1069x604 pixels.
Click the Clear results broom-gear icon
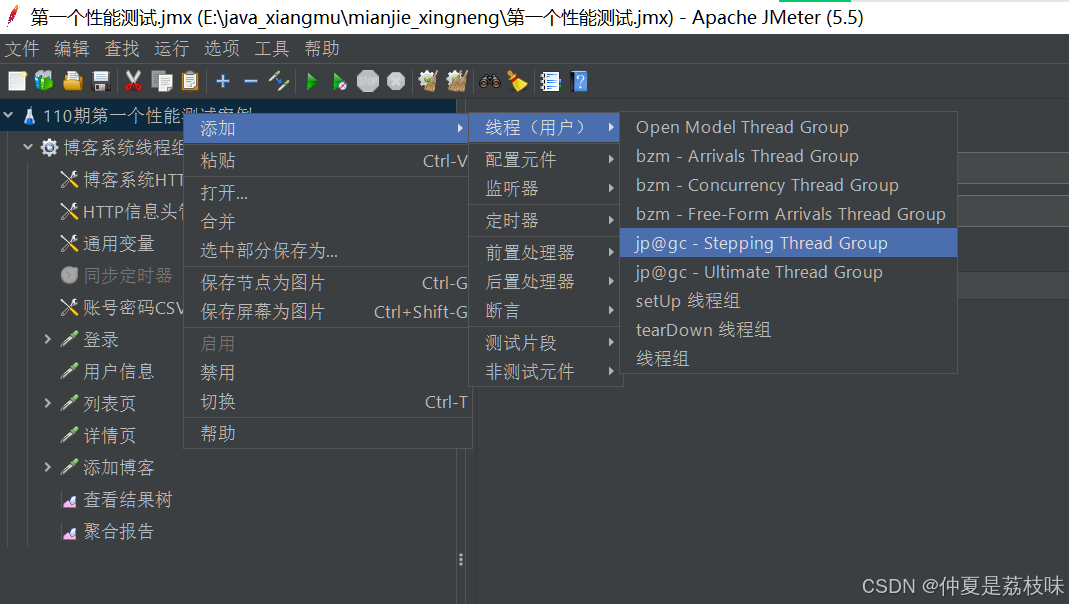(x=428, y=82)
